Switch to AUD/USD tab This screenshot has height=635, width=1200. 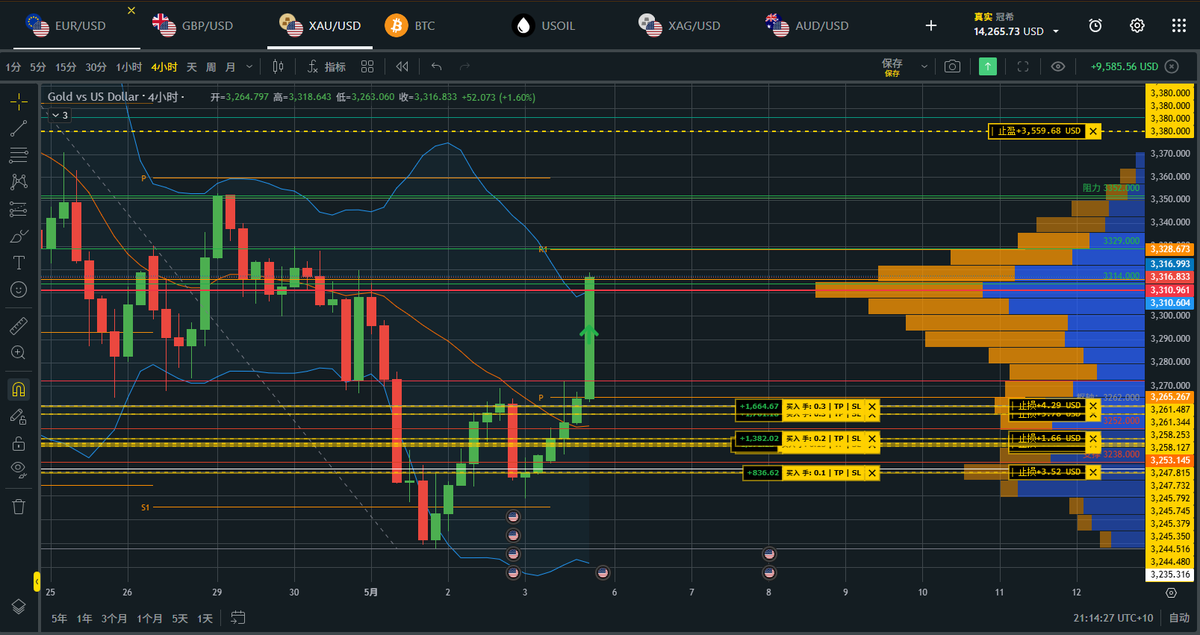[x=807, y=25]
